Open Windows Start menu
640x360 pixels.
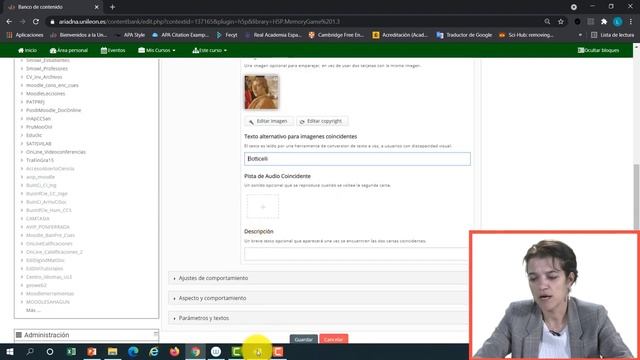(x=9, y=351)
